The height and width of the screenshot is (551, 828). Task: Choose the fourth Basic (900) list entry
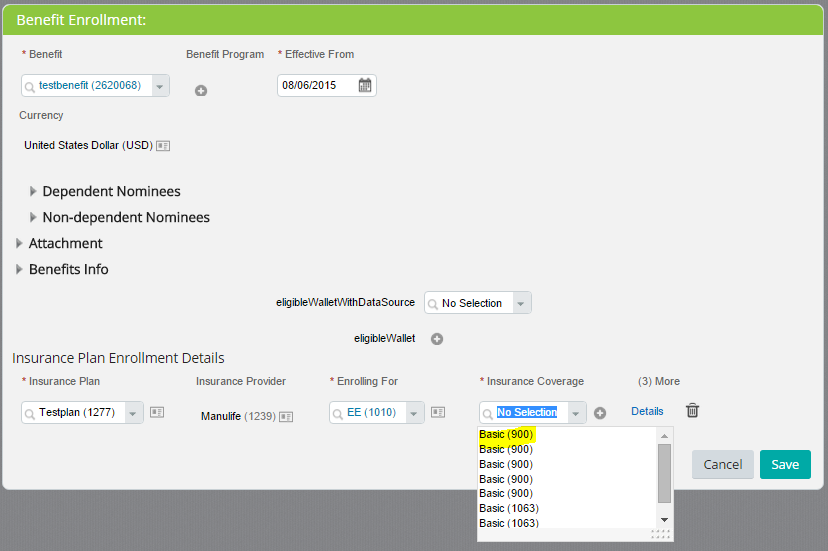[x=506, y=479]
